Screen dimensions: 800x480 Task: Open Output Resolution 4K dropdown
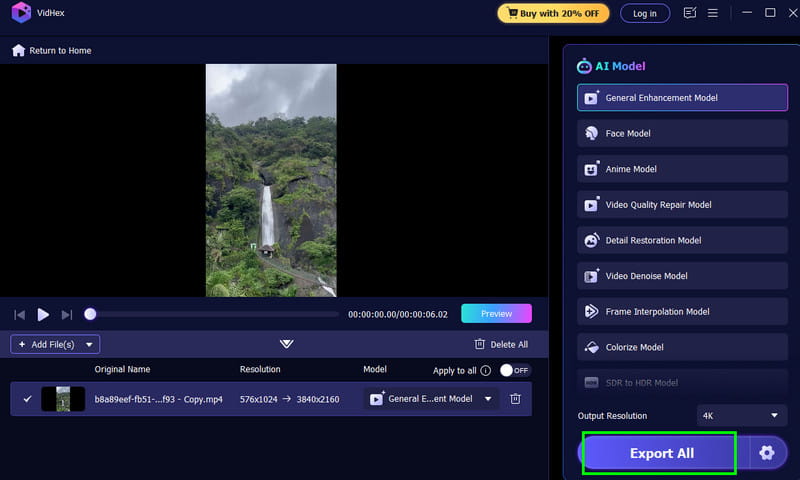[x=740, y=416]
